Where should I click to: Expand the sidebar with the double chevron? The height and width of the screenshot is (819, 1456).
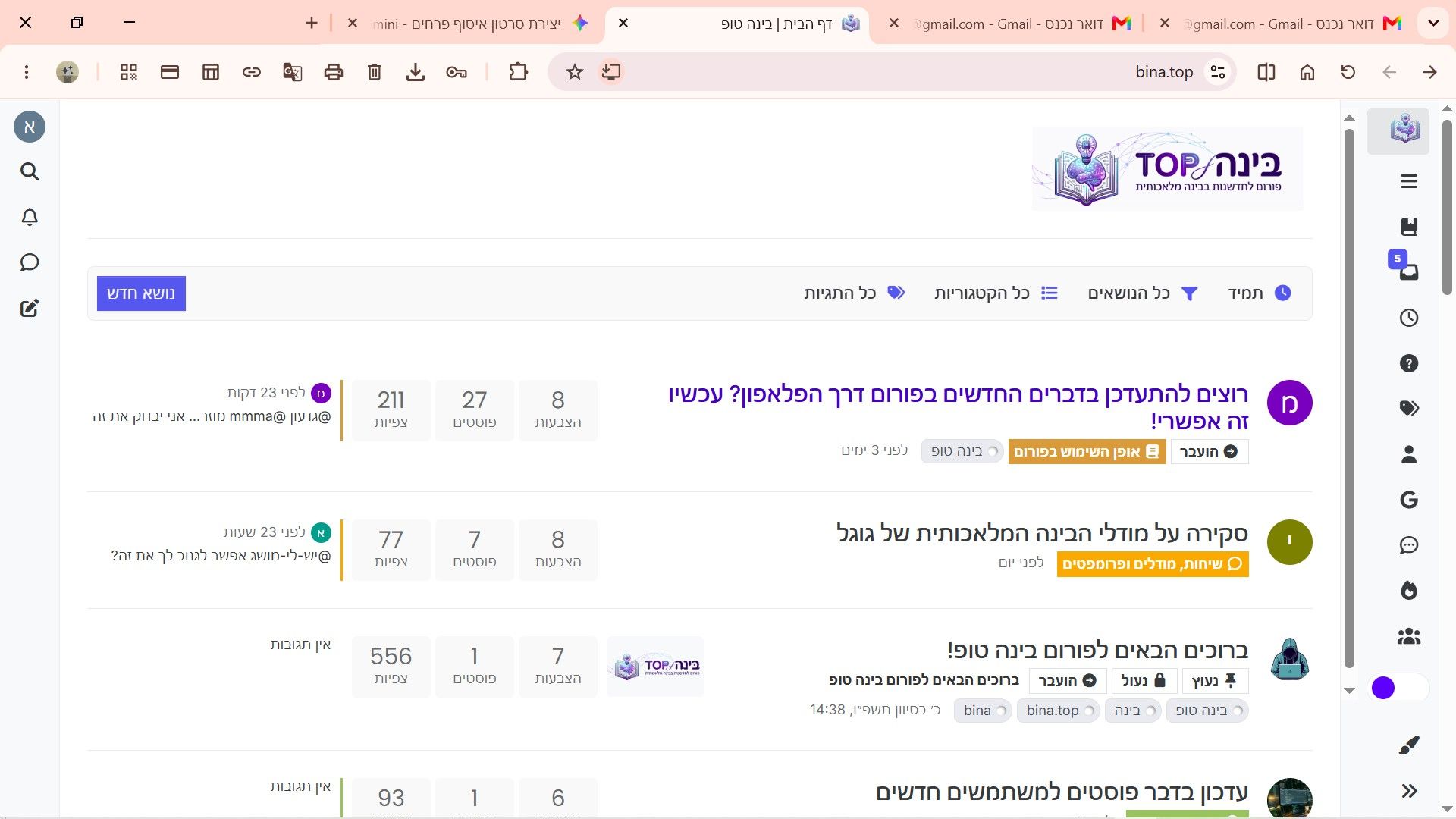pyautogui.click(x=1409, y=791)
